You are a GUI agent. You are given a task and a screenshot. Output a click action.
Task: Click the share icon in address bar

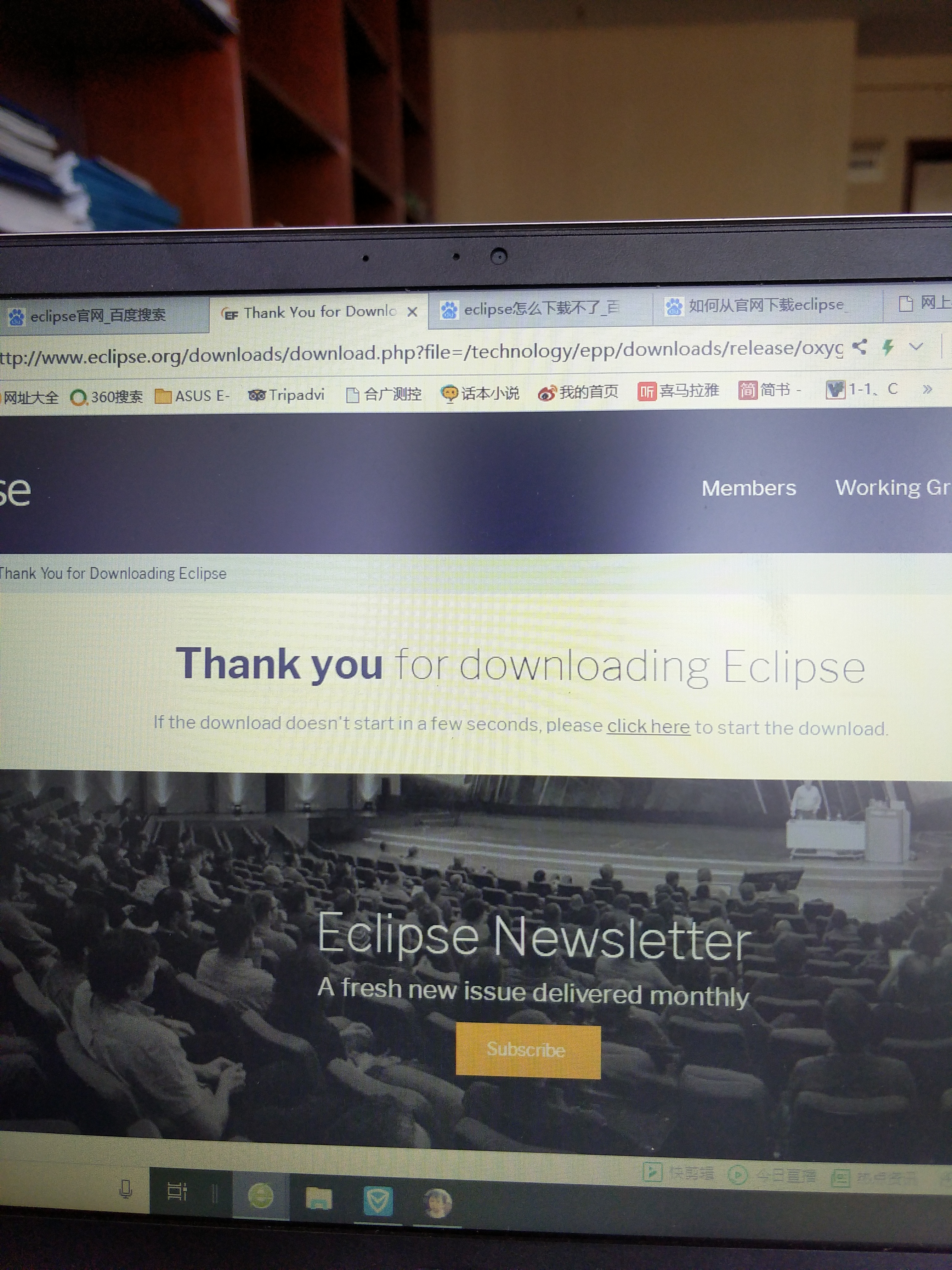(x=859, y=346)
